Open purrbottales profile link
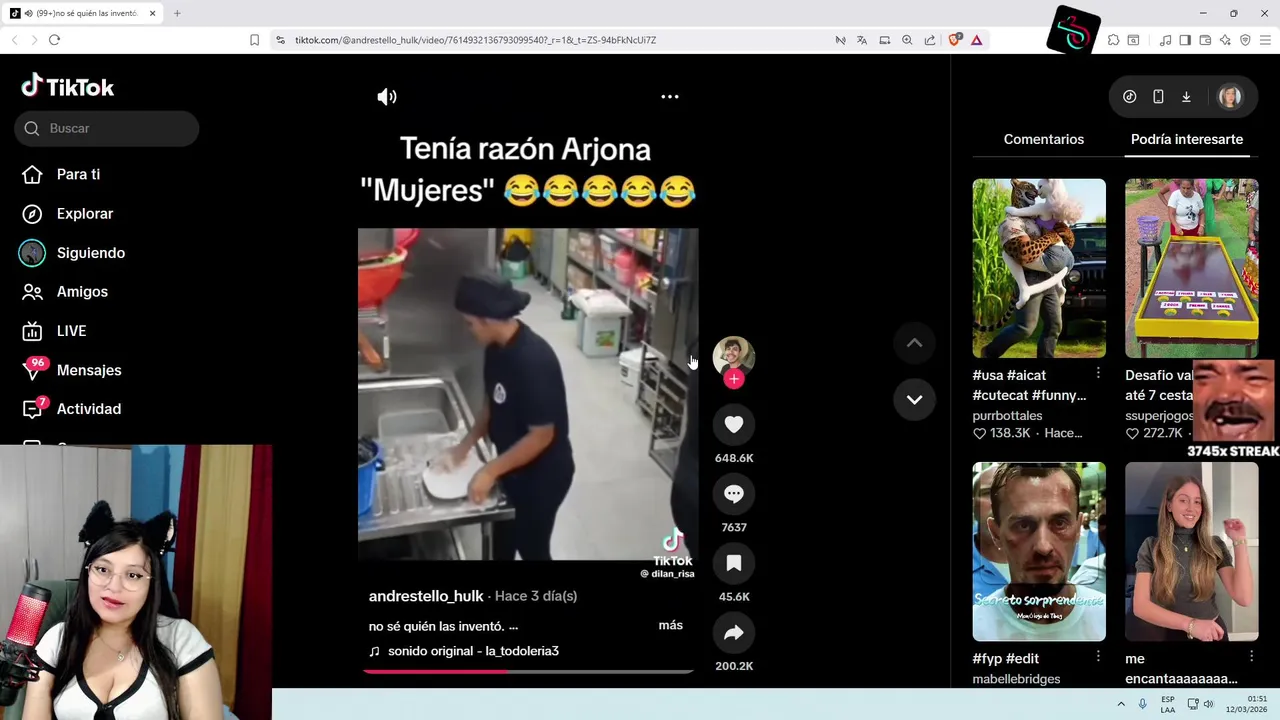 click(1007, 415)
